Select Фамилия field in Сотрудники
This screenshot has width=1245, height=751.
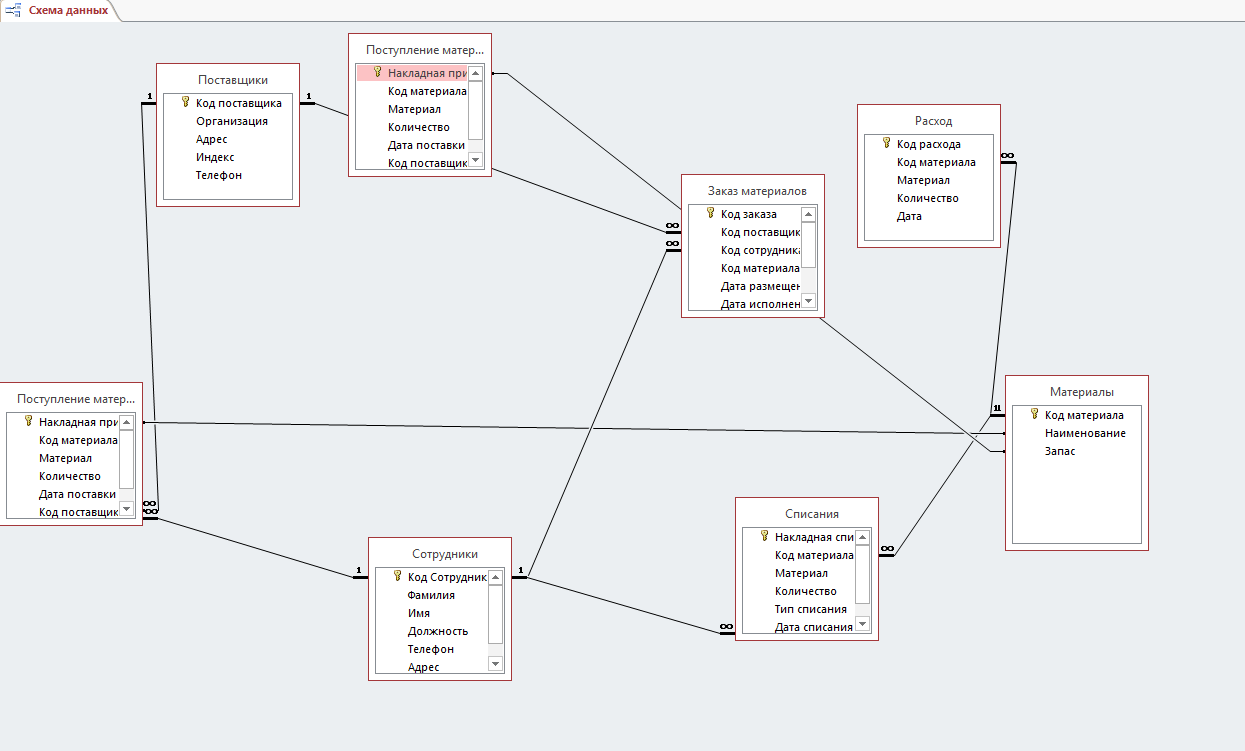coord(432,595)
